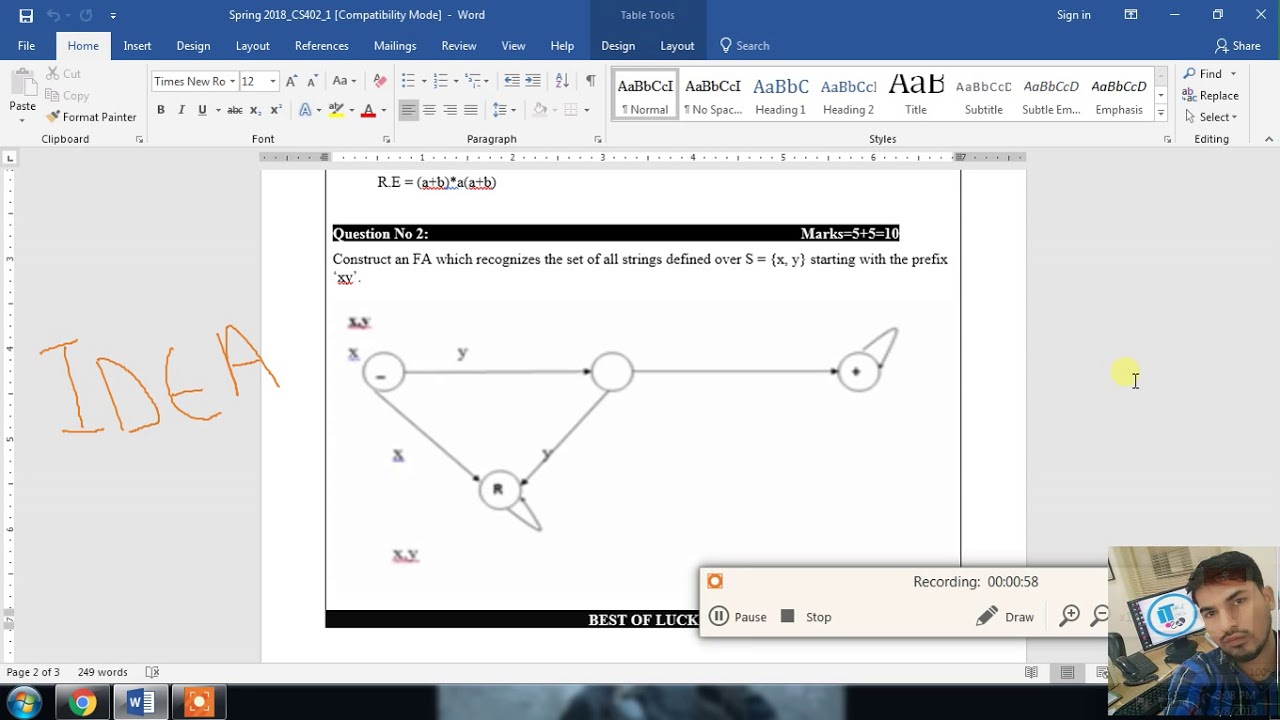The width and height of the screenshot is (1280, 720).
Task: Zoom in using the recorder magnifier
Action: point(1069,616)
